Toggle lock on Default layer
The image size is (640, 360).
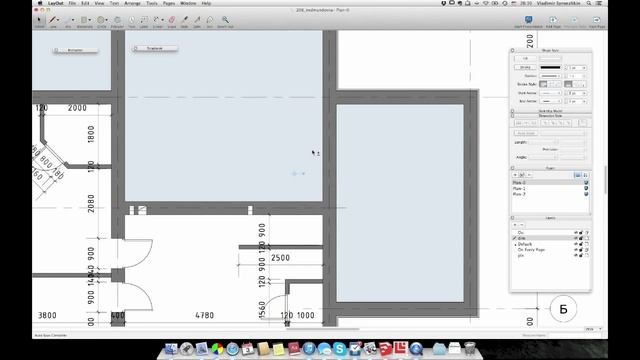pyautogui.click(x=581, y=244)
